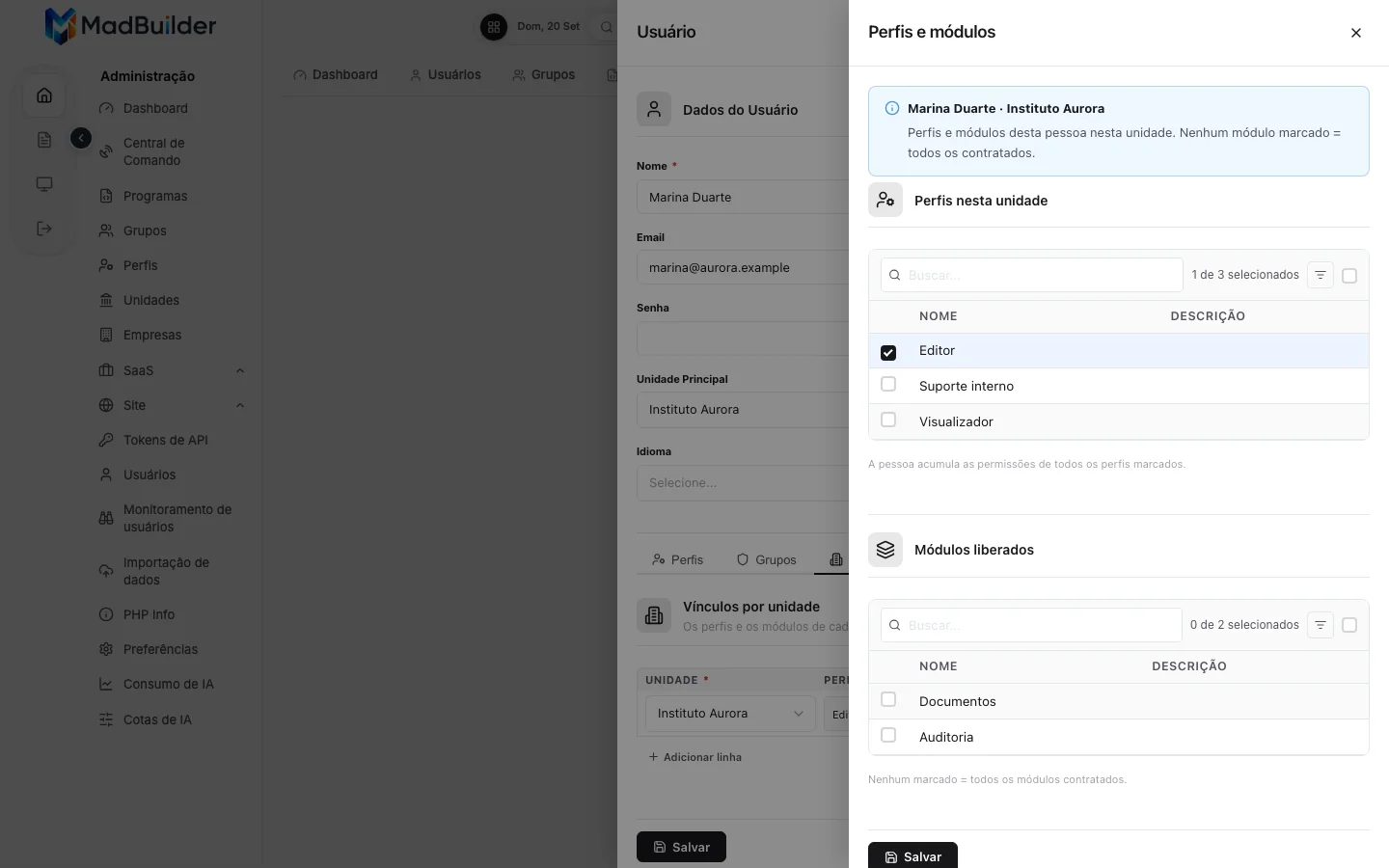The image size is (1389, 868).
Task: Check the Auditoria module checkbox
Action: click(x=888, y=736)
